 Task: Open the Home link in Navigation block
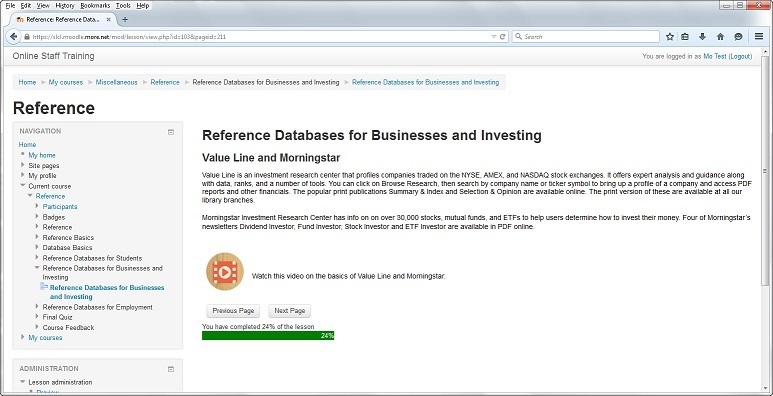click(x=27, y=144)
